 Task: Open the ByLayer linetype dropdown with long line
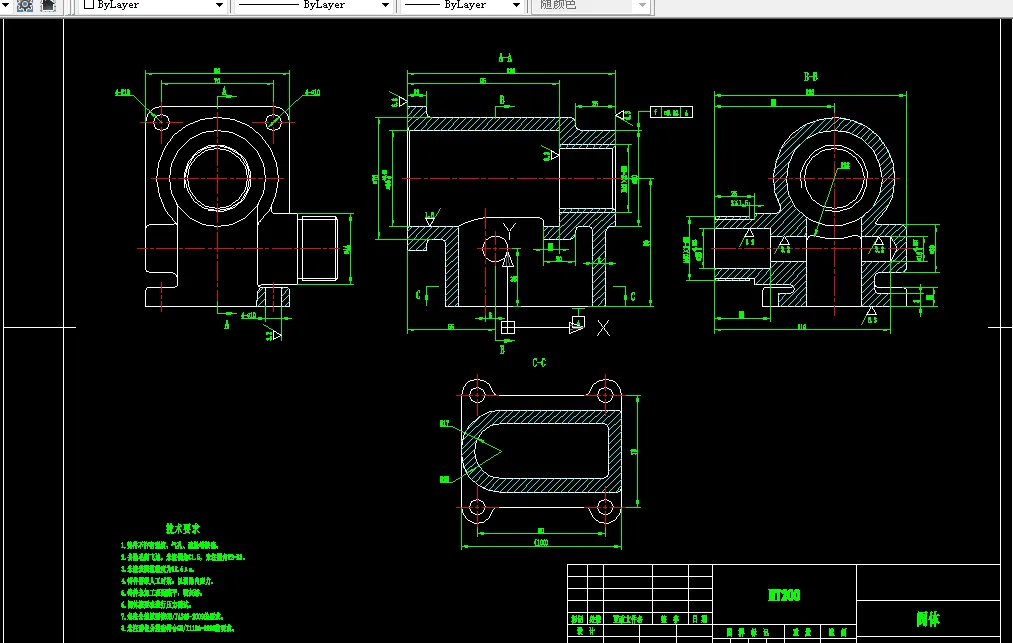click(x=313, y=5)
